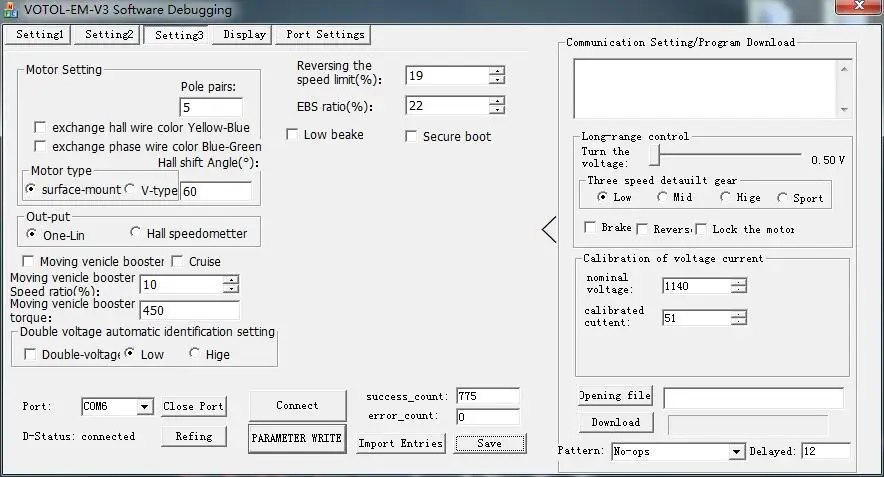
Task: Increase Moving vehicle booster speed ratio
Action: coord(230,280)
